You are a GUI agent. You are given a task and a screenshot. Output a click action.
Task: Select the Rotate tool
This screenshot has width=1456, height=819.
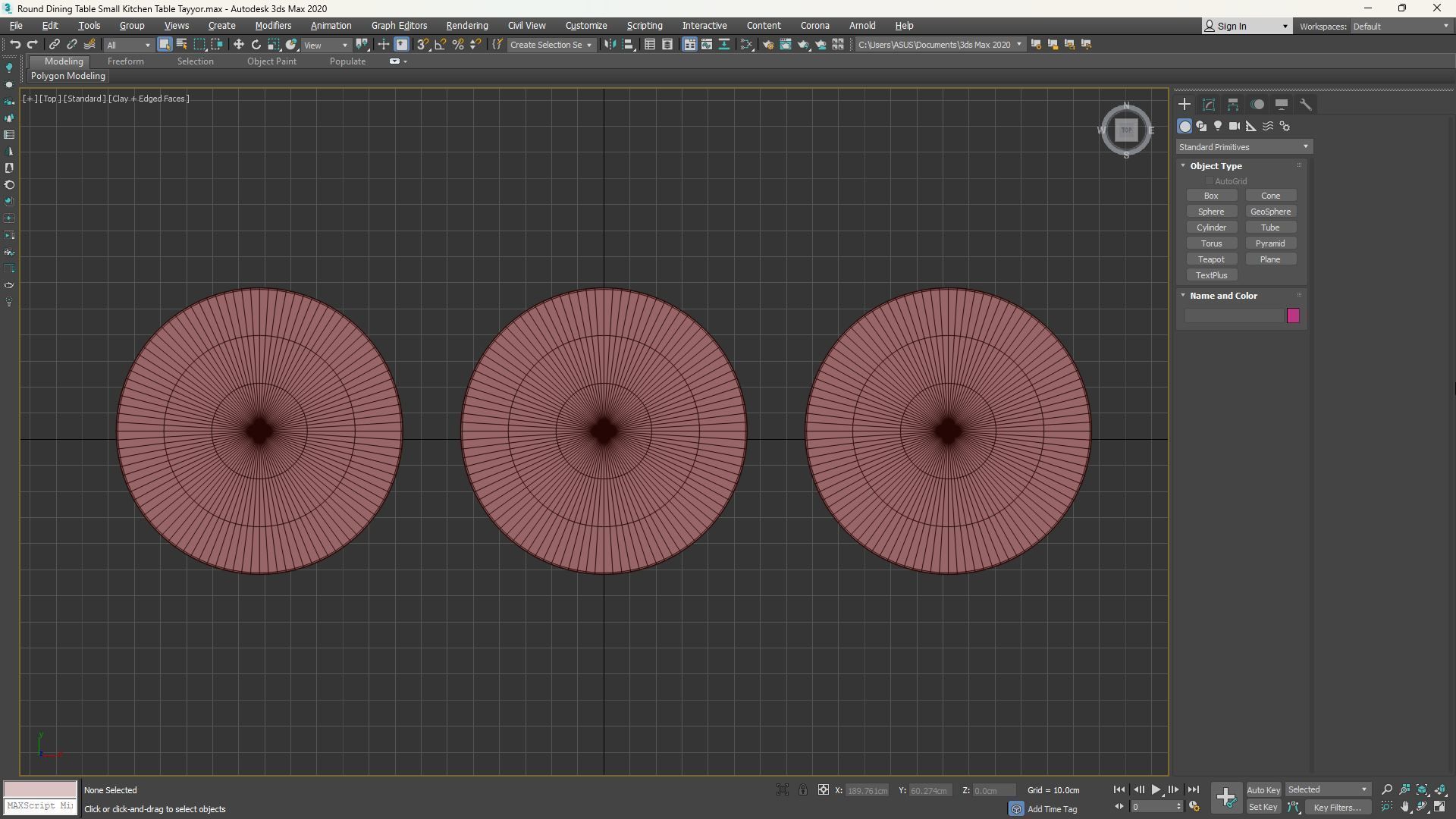click(256, 45)
